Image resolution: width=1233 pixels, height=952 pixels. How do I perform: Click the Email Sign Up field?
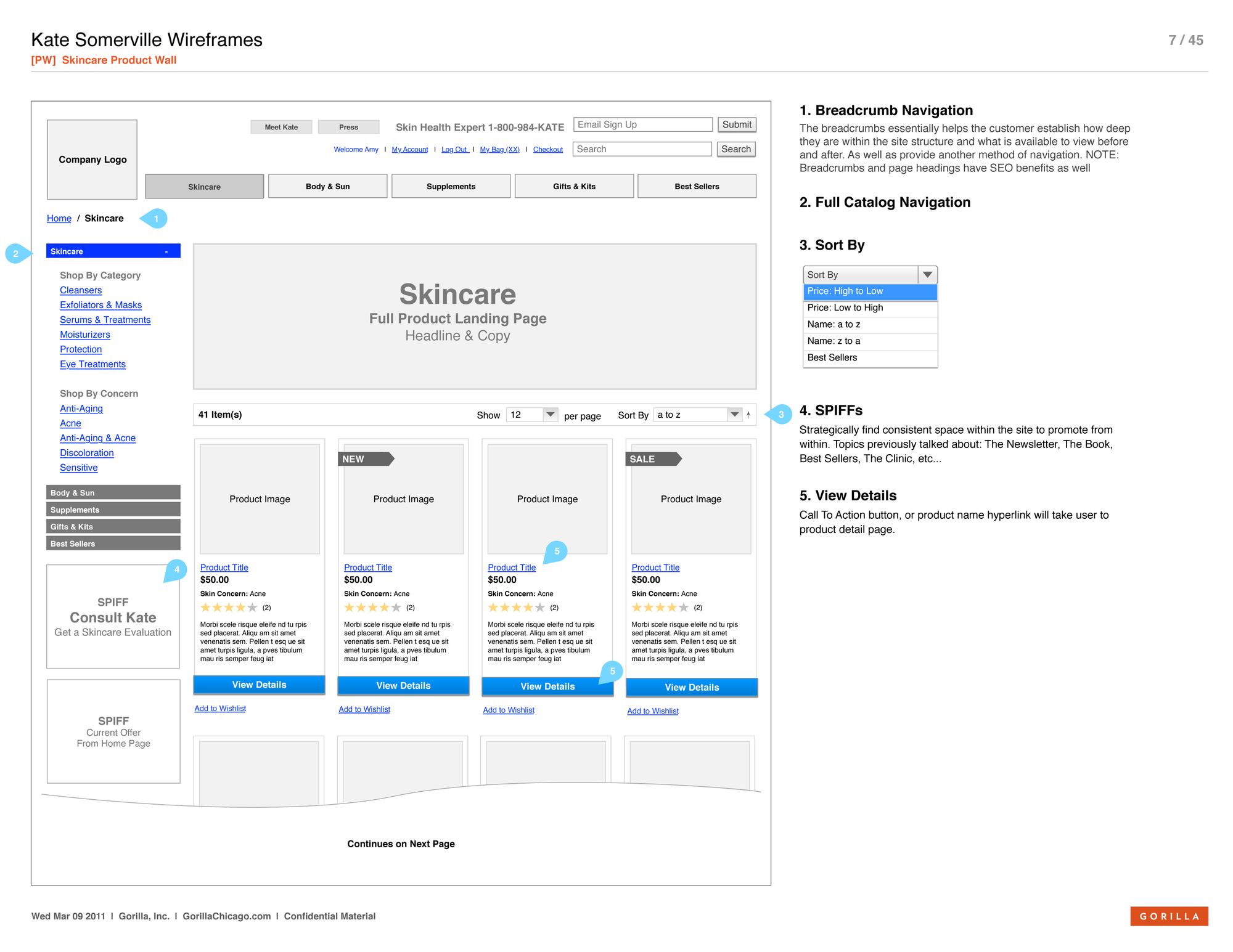(x=643, y=124)
